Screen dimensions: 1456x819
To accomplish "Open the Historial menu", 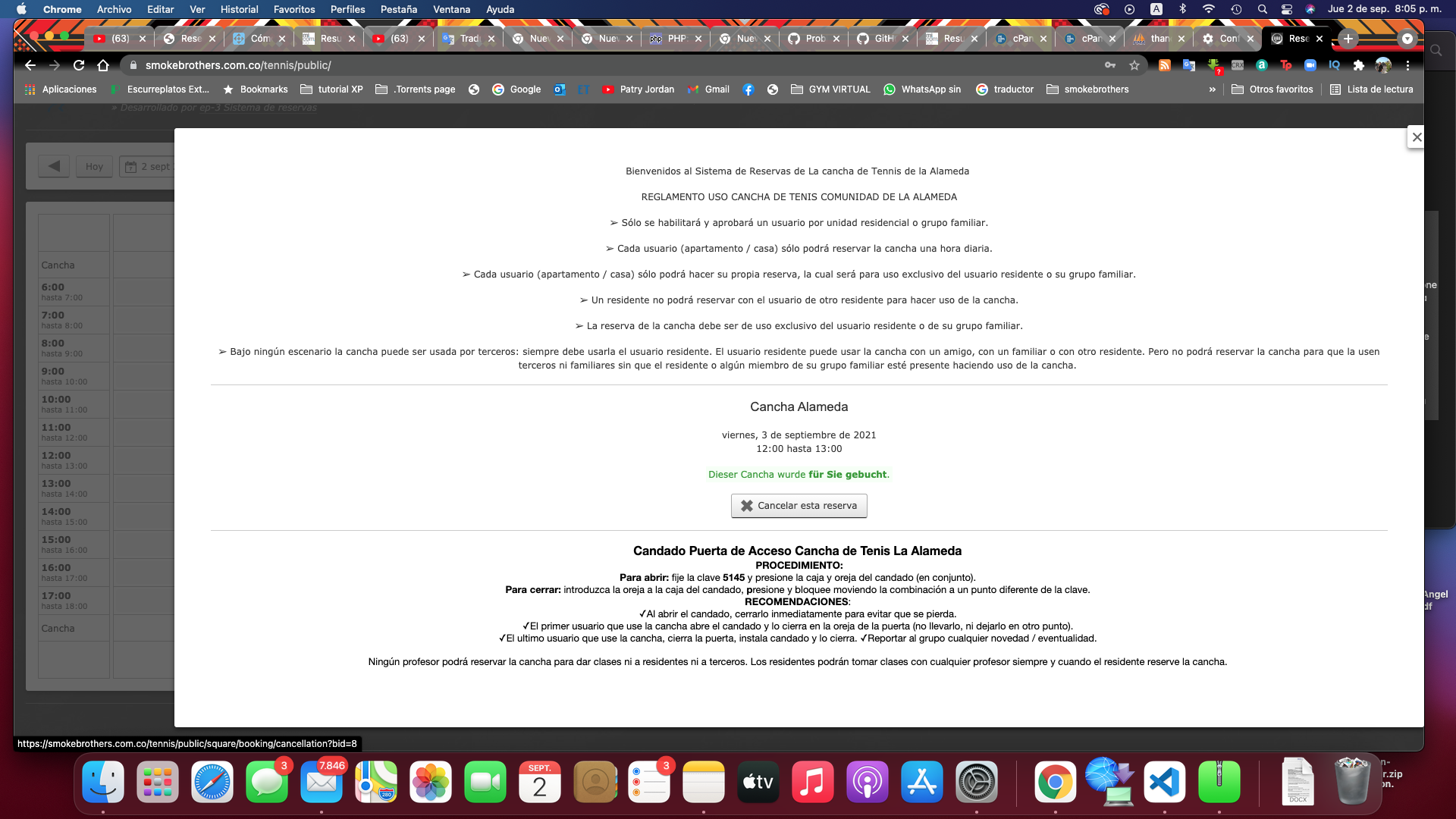I will pyautogui.click(x=239, y=9).
